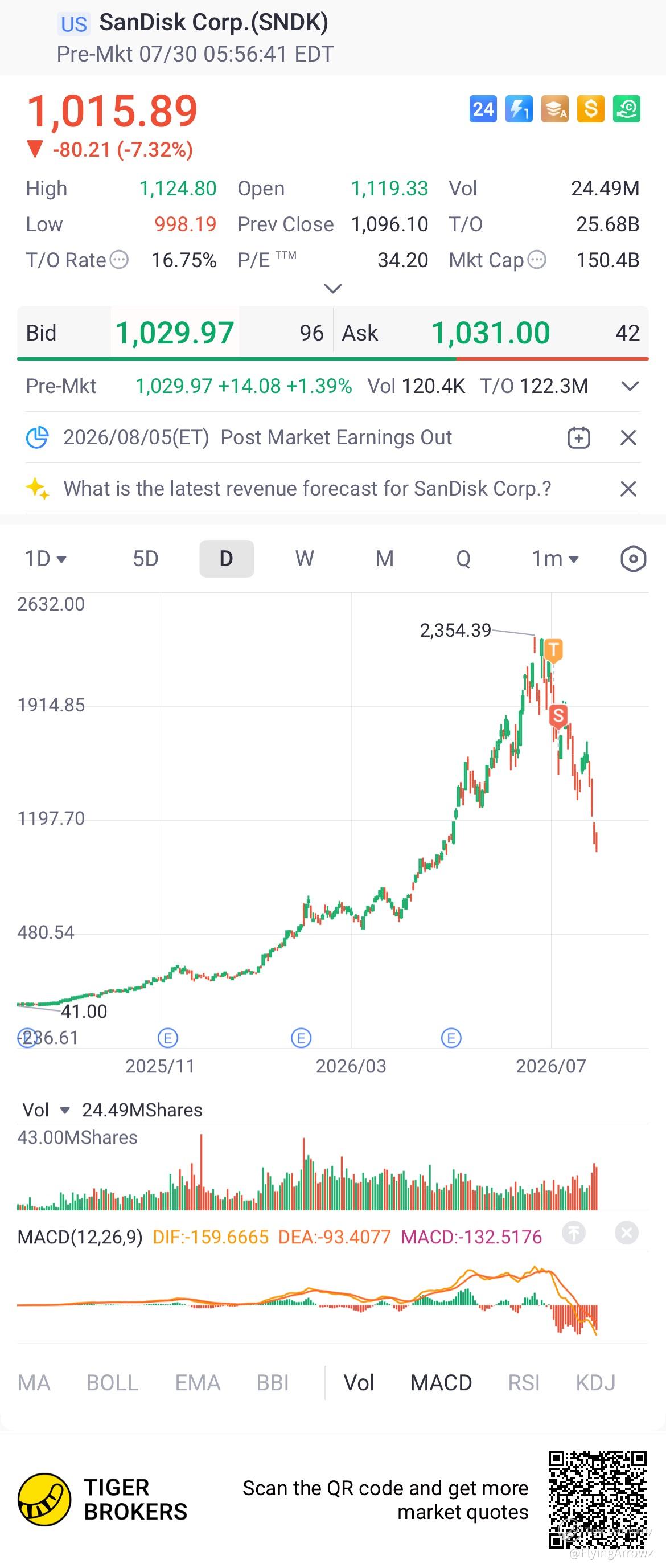Dismiss the revenue forecast suggestion
Screen dimensions: 666x1568
click(x=628, y=489)
